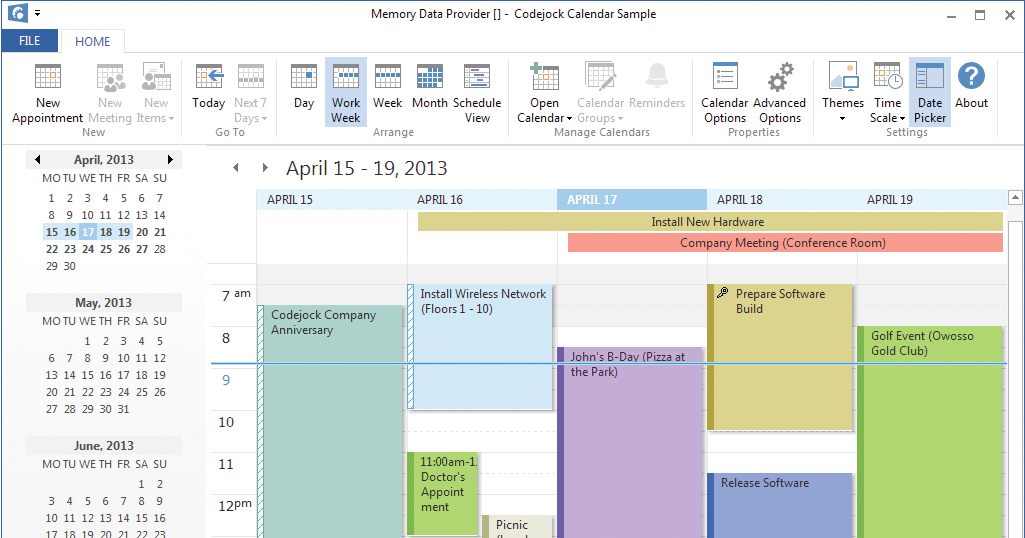Open the FILE tab
1025x538 pixels.
[29, 41]
